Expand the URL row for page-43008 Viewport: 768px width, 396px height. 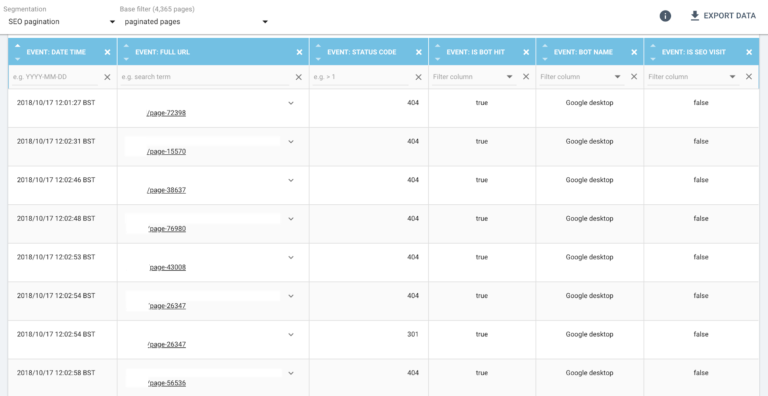click(291, 257)
